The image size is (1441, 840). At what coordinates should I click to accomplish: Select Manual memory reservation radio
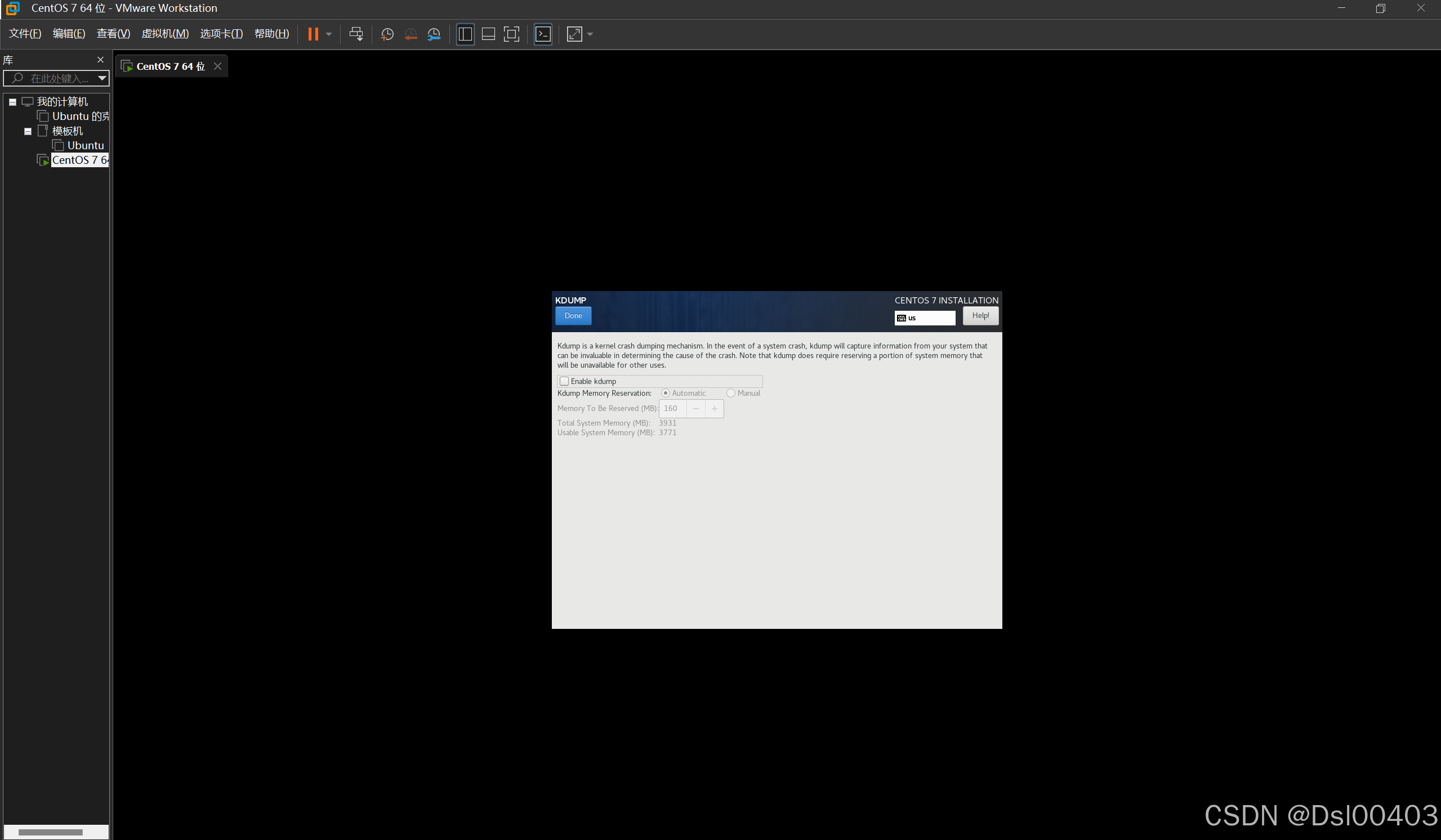(x=731, y=394)
